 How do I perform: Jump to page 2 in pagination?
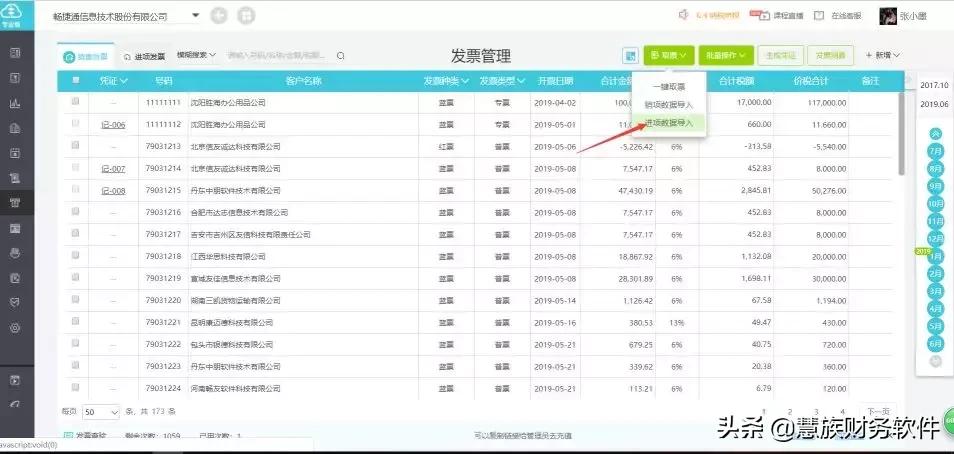tap(790, 412)
